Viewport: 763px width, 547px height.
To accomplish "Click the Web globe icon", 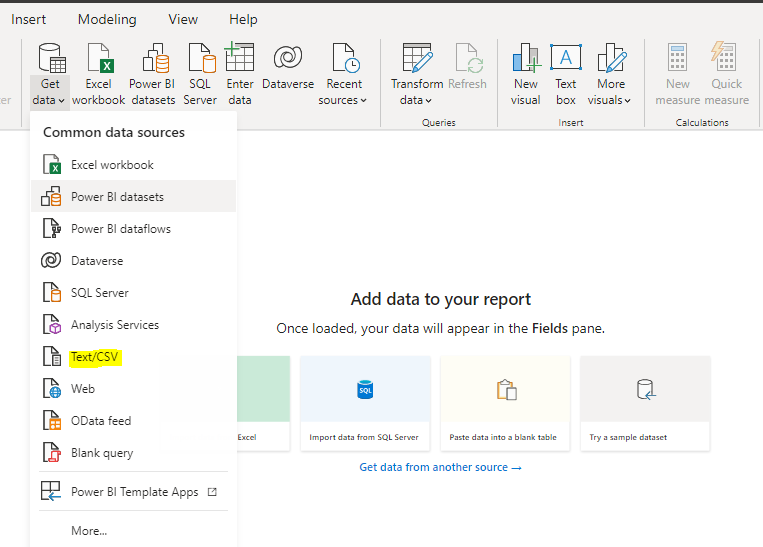I will click(x=52, y=388).
